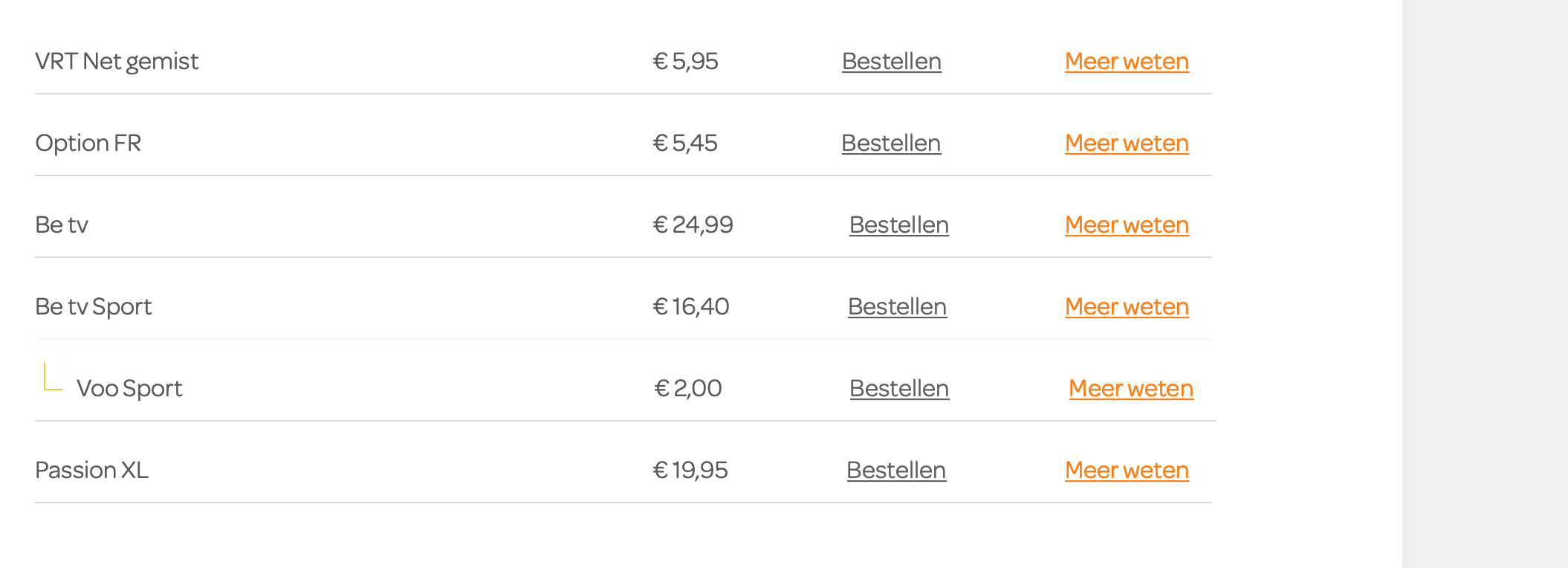Viewport: 1568px width, 568px height.
Task: Click Bestellen for VRT Net gemist
Action: click(x=891, y=62)
